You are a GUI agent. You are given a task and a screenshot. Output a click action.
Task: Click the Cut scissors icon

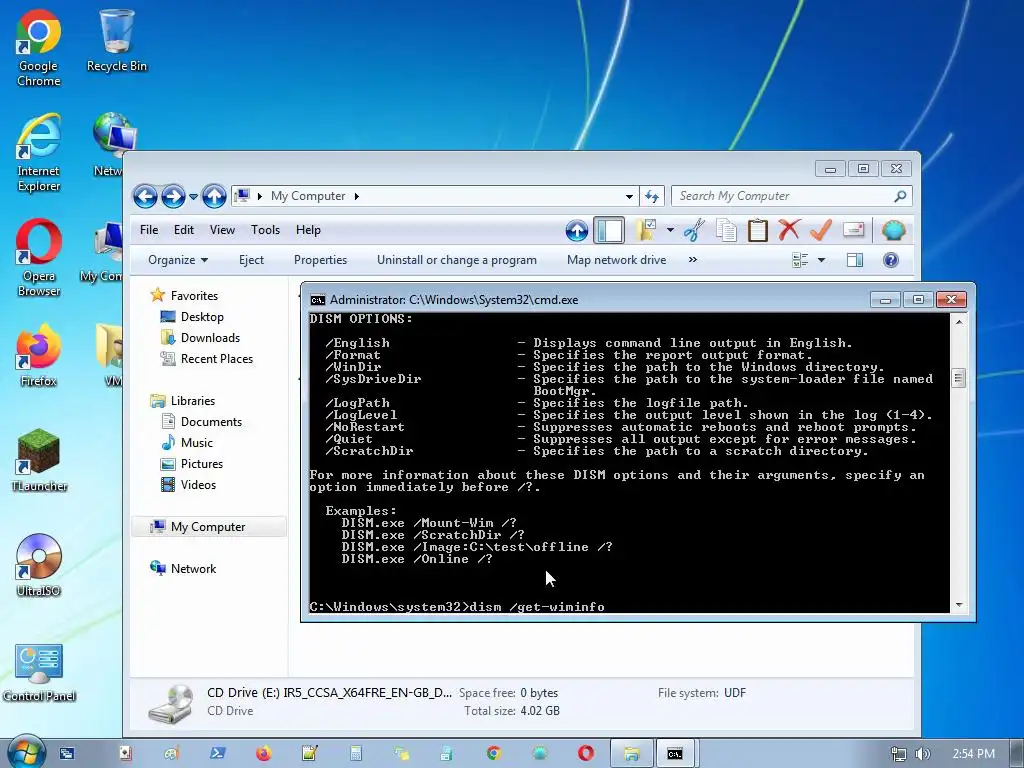pyautogui.click(x=694, y=230)
